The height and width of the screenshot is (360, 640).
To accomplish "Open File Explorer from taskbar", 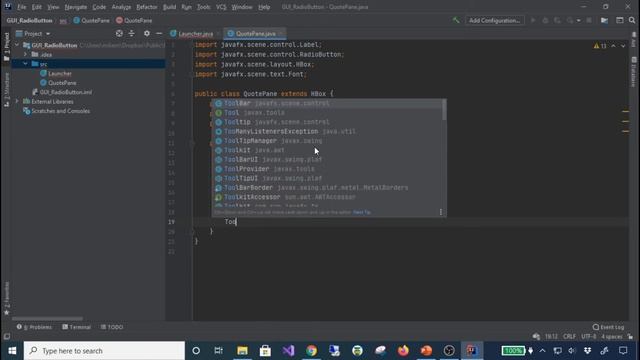I will [x=242, y=351].
